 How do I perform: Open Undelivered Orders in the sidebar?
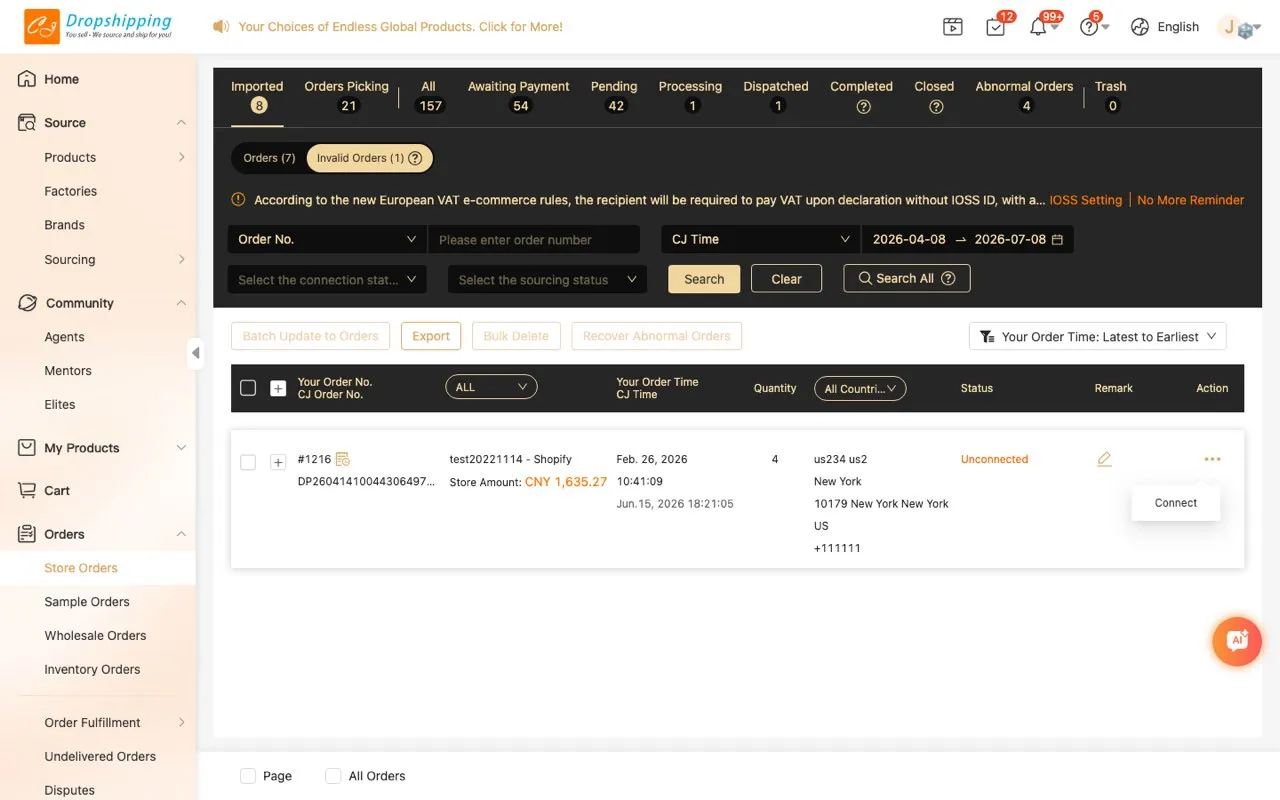coord(100,756)
